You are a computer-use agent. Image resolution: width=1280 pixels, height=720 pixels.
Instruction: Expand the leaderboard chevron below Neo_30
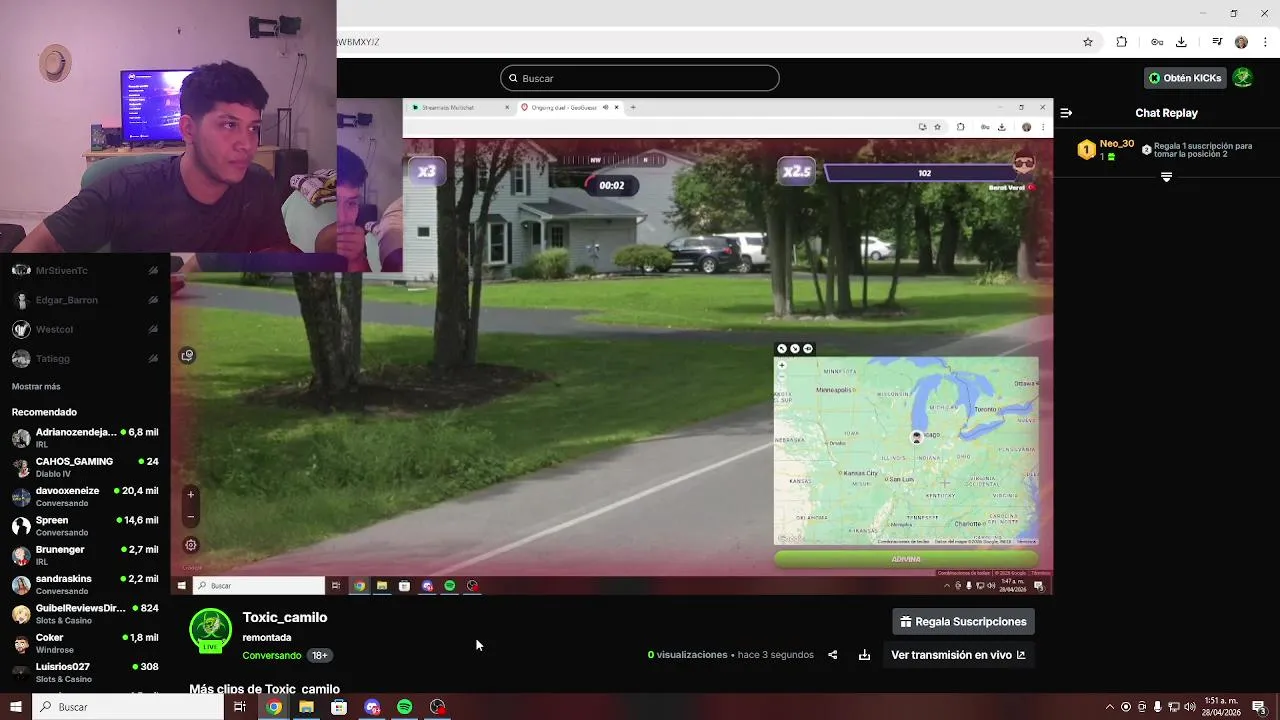pyautogui.click(x=1166, y=177)
